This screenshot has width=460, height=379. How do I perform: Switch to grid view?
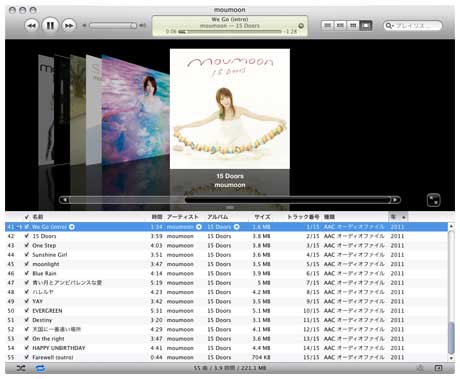(x=353, y=25)
